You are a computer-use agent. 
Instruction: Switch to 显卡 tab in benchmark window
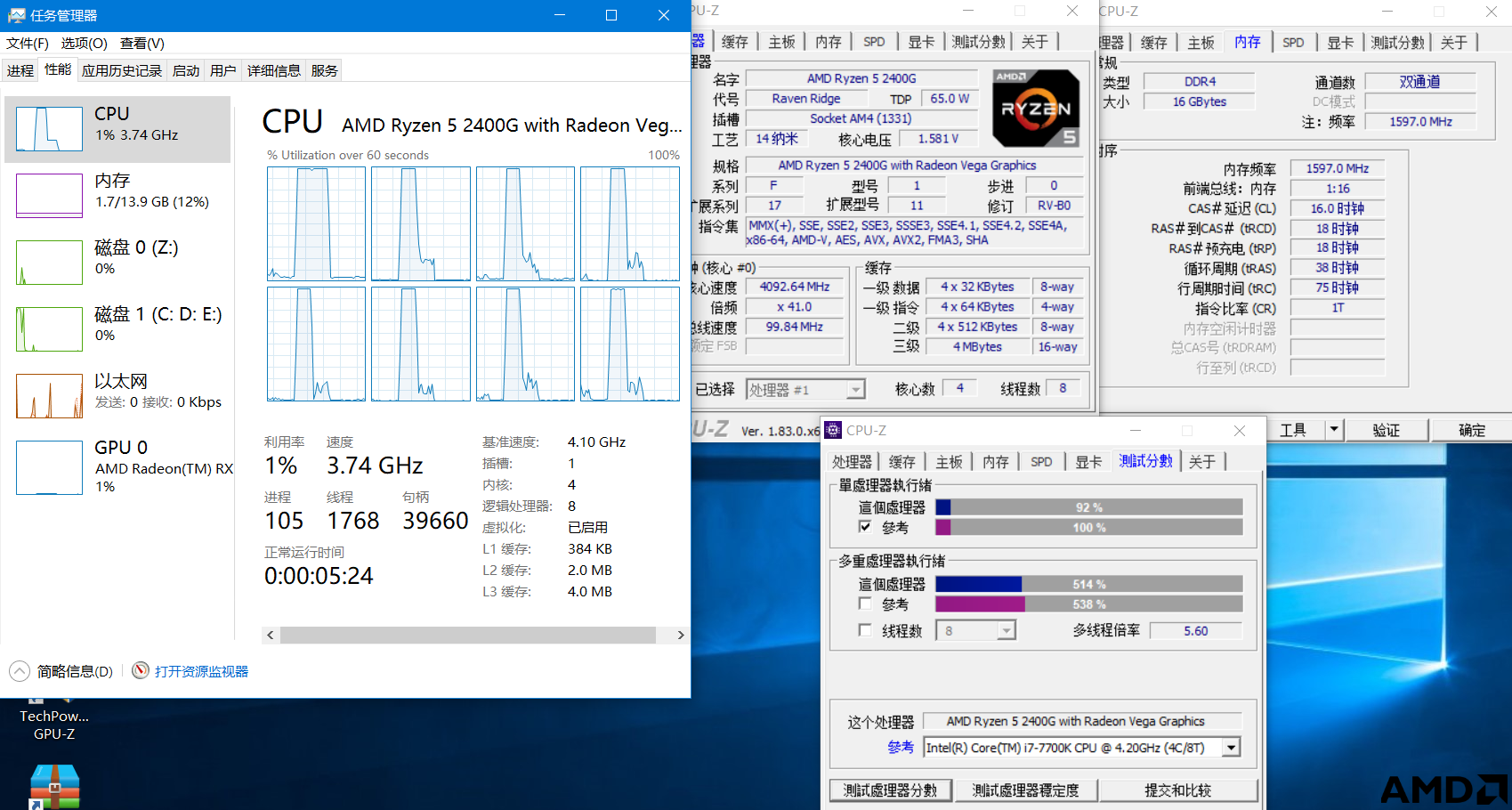(x=1088, y=461)
